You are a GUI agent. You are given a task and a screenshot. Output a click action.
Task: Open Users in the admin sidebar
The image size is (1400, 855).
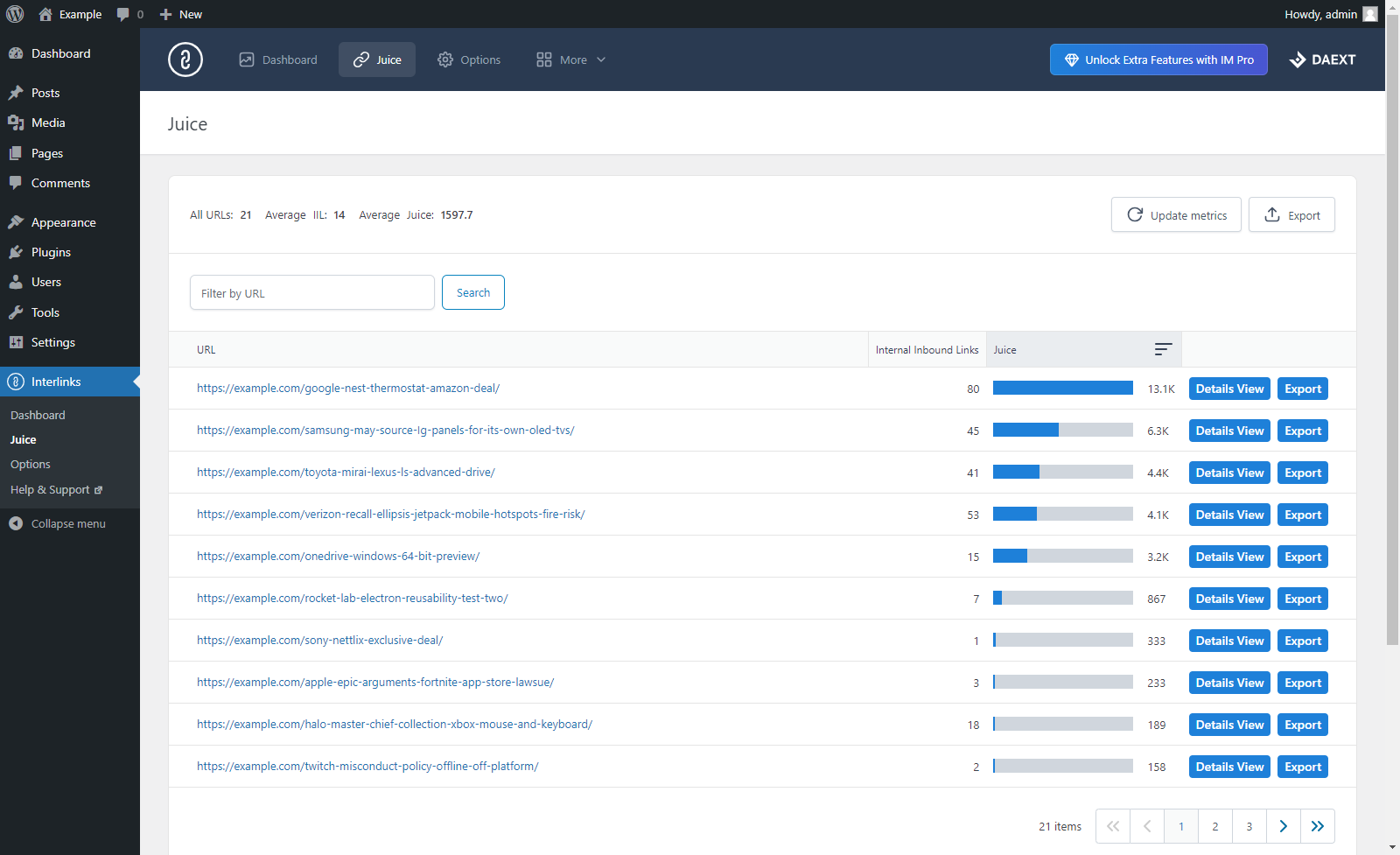point(70,282)
